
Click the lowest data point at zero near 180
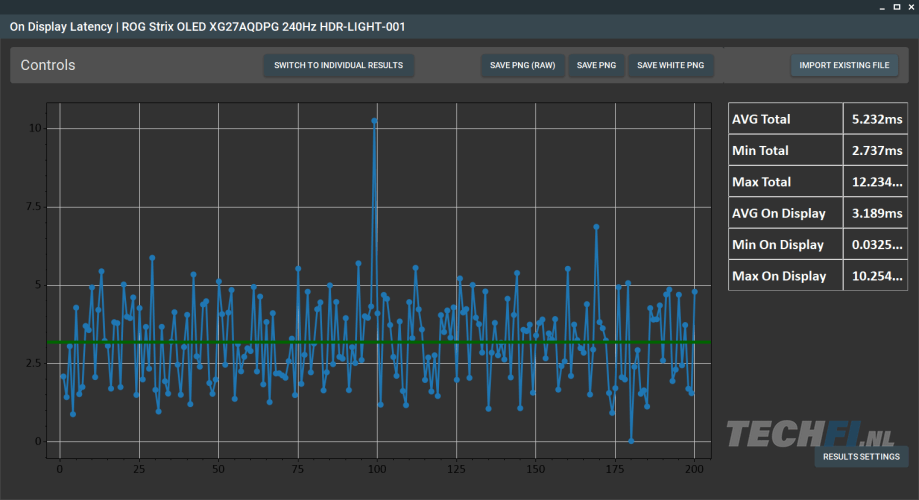[631, 441]
